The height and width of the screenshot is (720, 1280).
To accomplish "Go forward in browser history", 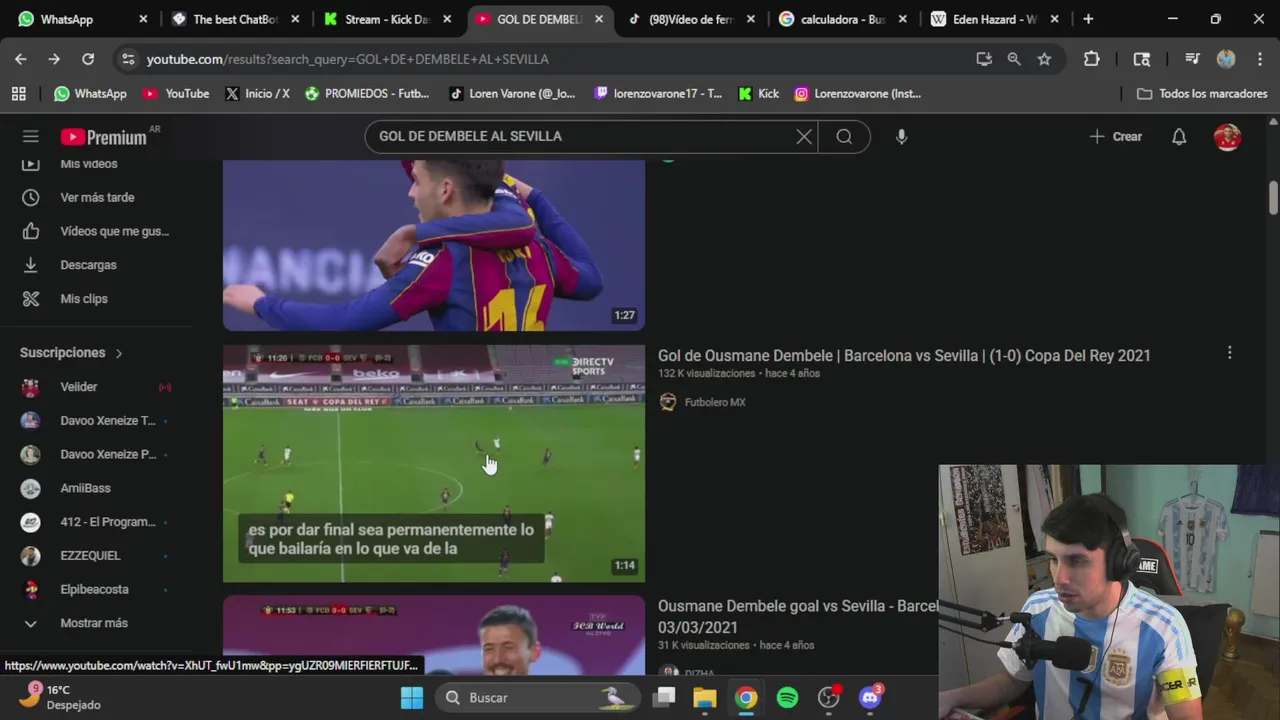I will [54, 59].
